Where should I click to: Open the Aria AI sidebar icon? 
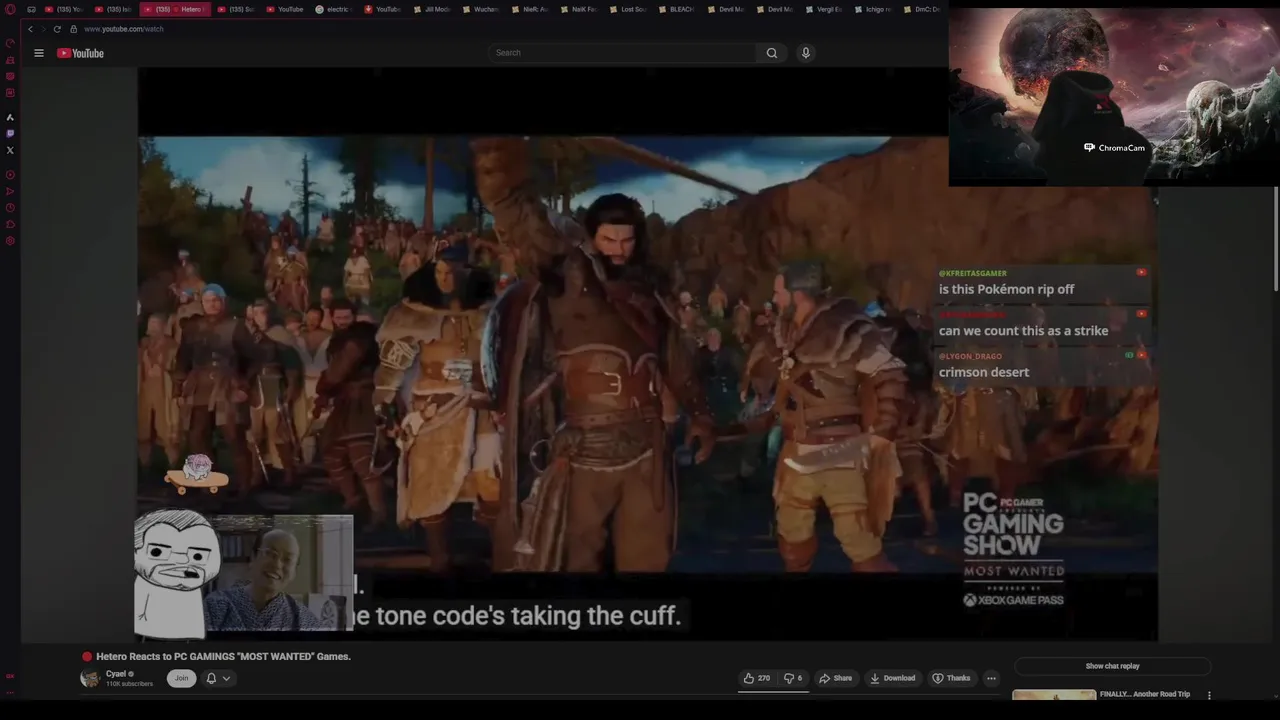(10, 117)
